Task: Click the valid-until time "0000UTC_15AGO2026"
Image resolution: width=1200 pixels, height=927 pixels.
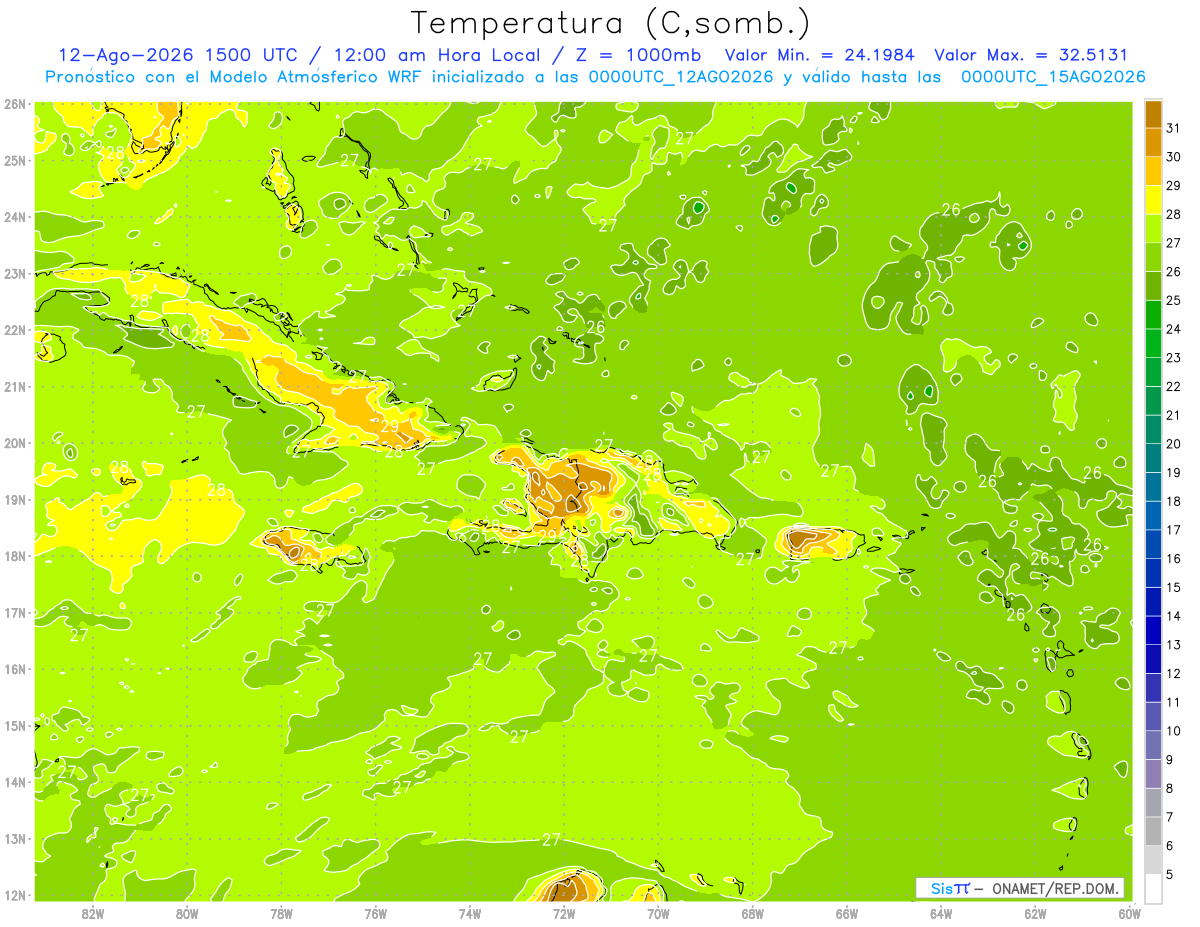Action: 1053,77
